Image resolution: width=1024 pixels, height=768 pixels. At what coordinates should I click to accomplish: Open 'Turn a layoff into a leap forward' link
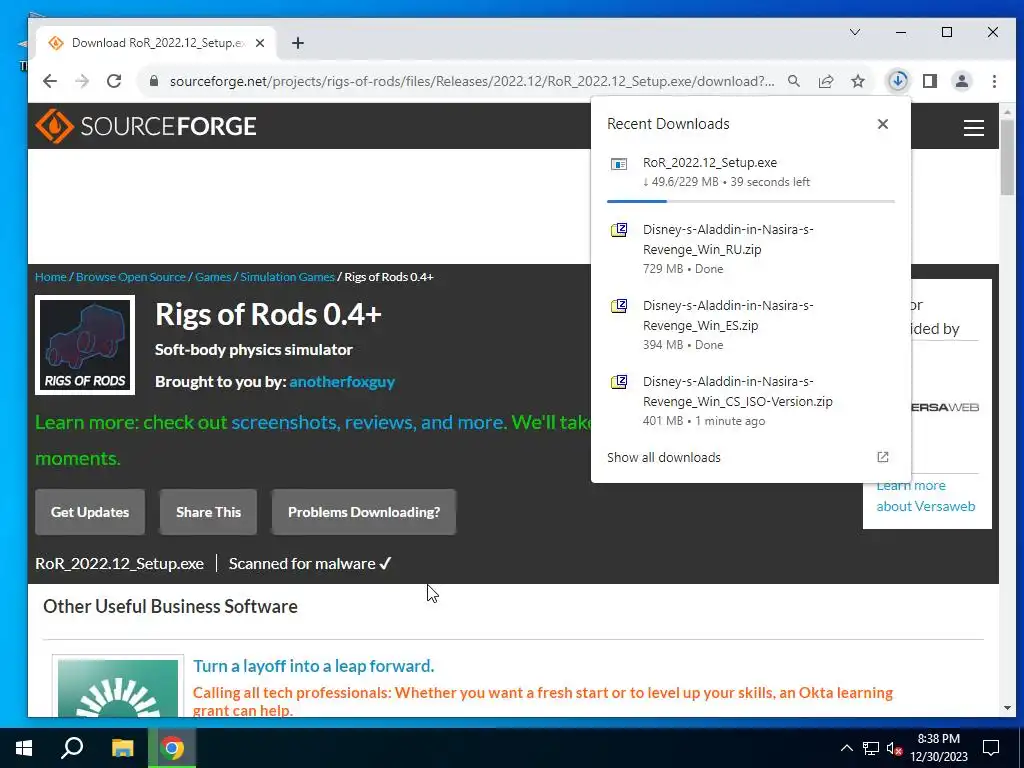(313, 666)
